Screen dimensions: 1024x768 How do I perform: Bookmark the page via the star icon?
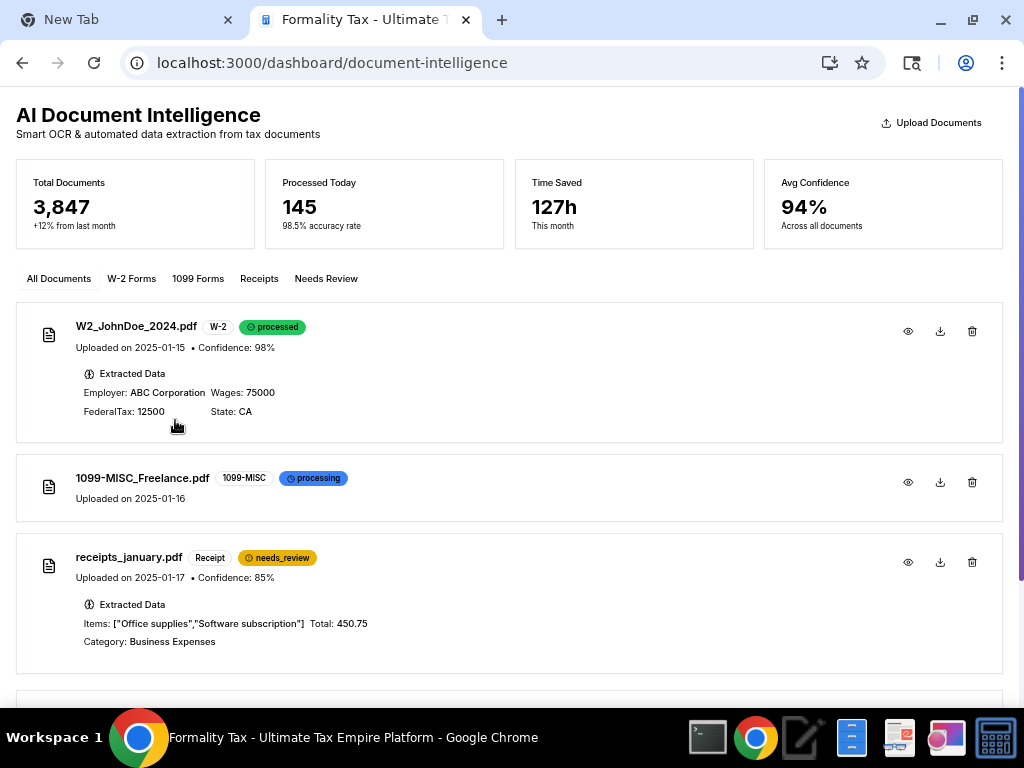[862, 62]
